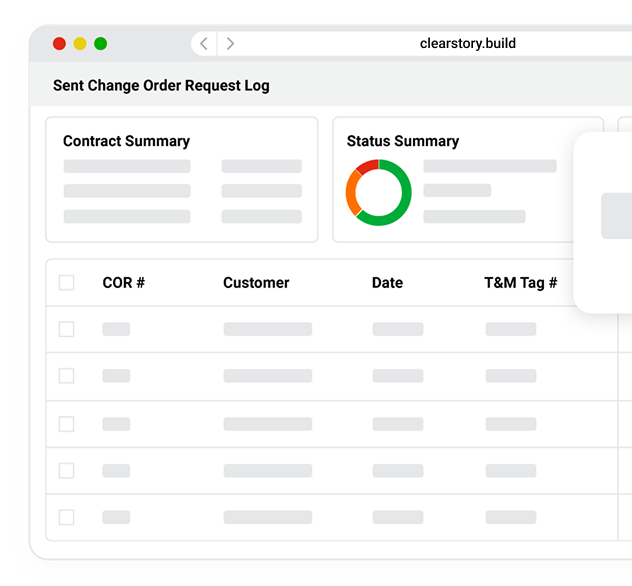This screenshot has height=586, width=632.
Task: Click the Status Summary card title
Action: pyautogui.click(x=403, y=141)
